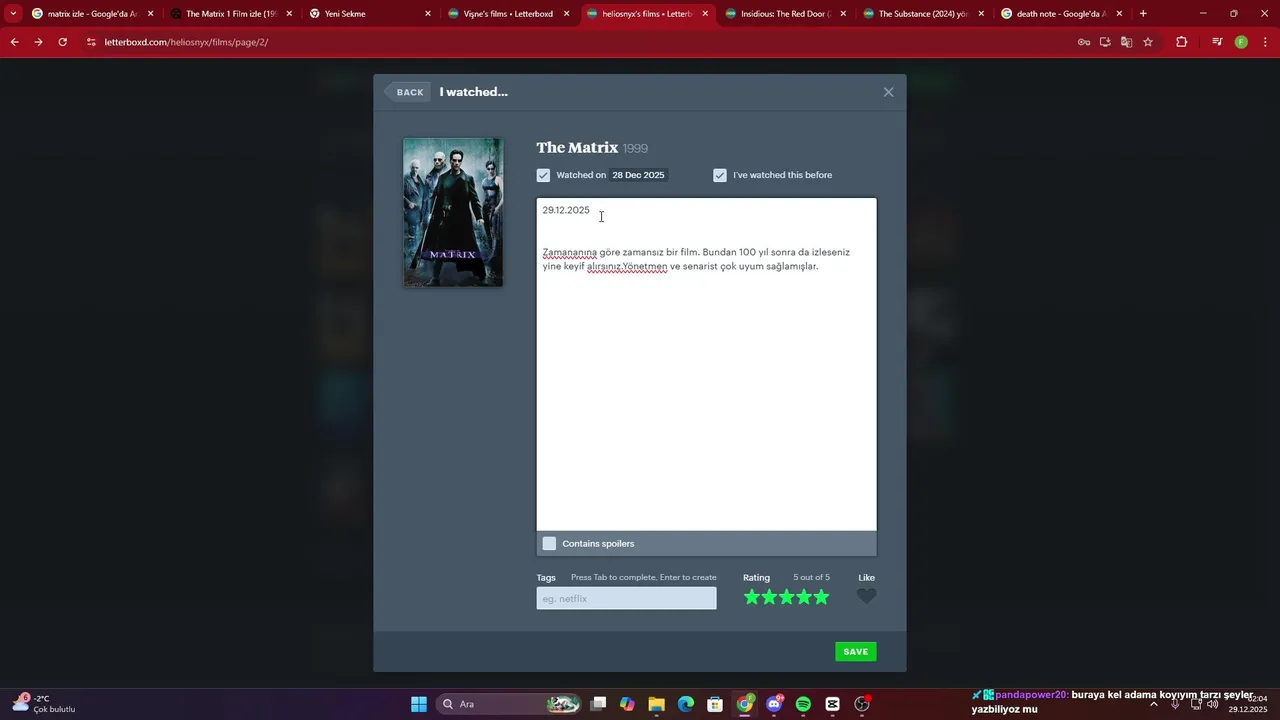Click inside the review text area
The height and width of the screenshot is (720, 1280).
[706, 364]
